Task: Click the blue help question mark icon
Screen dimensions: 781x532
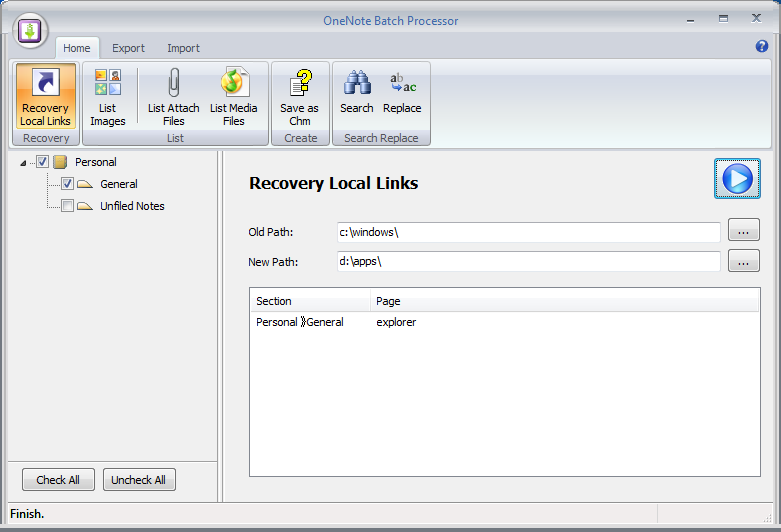Action: point(762,46)
